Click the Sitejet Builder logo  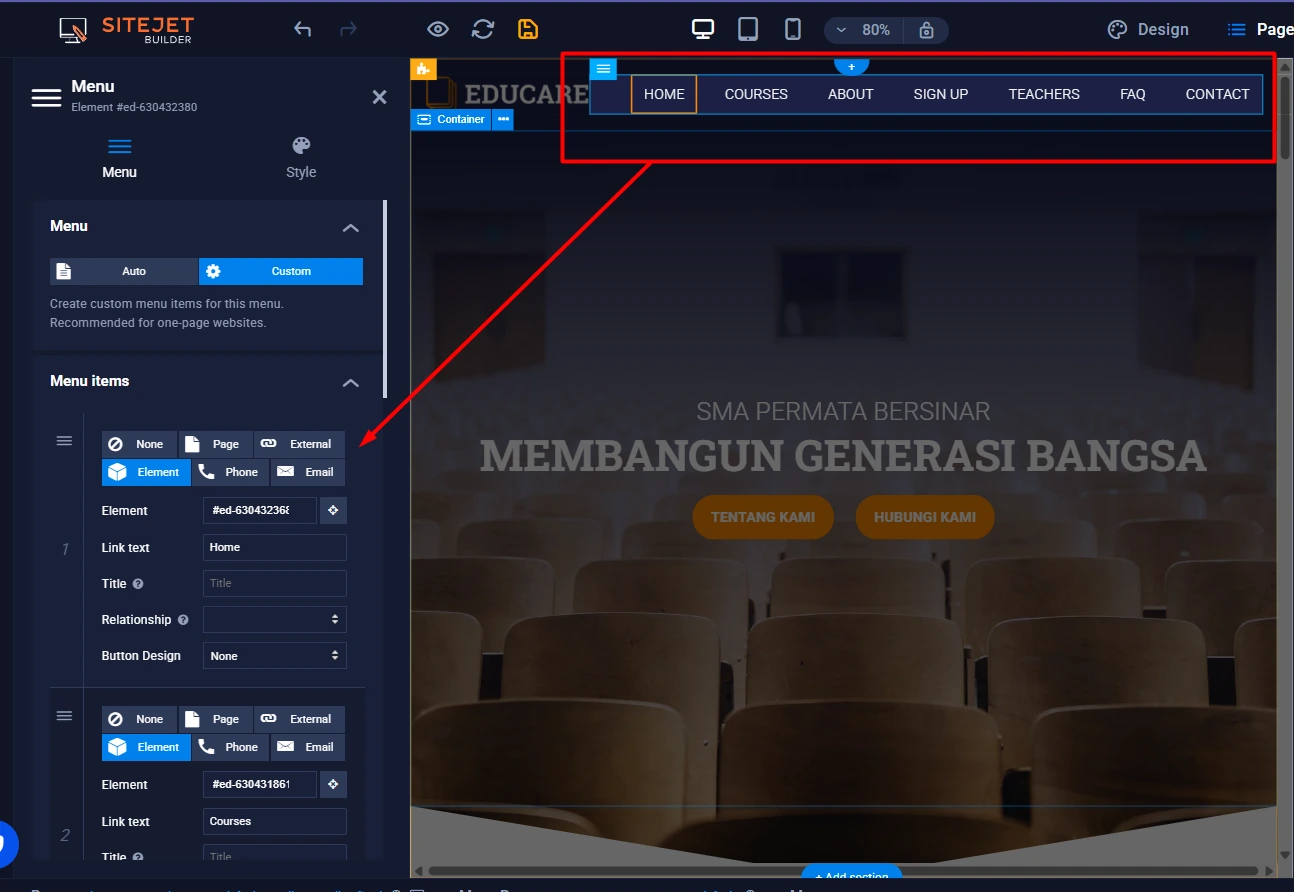tap(126, 30)
